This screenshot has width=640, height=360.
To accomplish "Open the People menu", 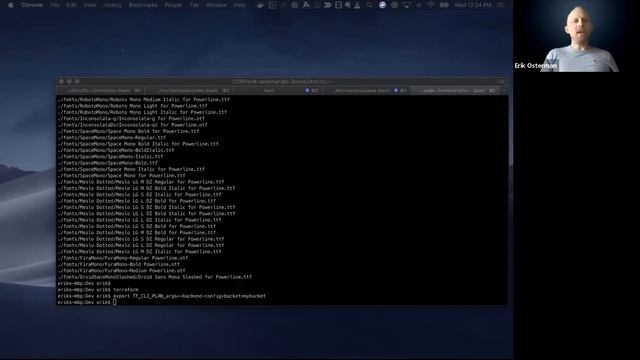I will [173, 5].
